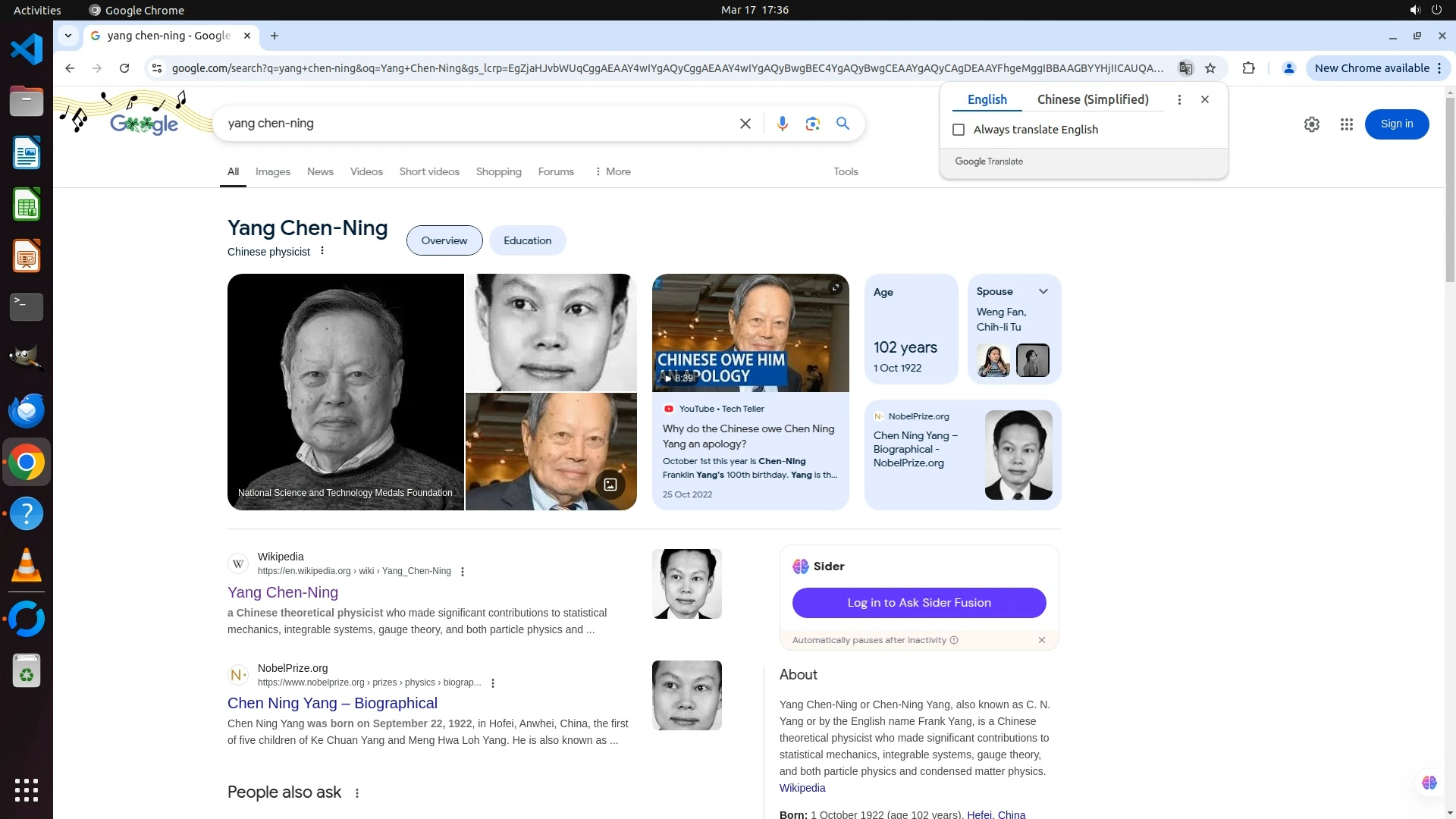Play the Tech Teller YouTube video thumbnail
Image resolution: width=1456 pixels, height=819 pixels.
pos(750,333)
